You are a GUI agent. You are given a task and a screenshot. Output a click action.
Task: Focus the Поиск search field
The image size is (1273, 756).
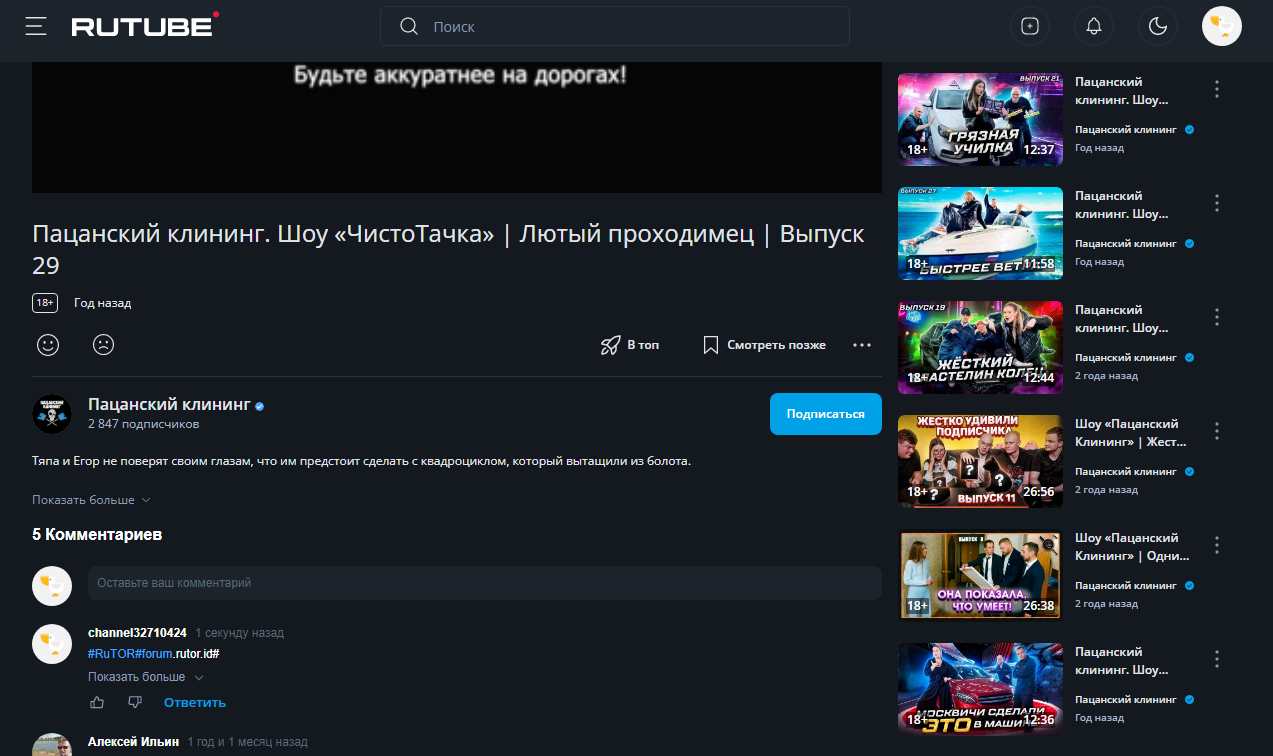614,26
